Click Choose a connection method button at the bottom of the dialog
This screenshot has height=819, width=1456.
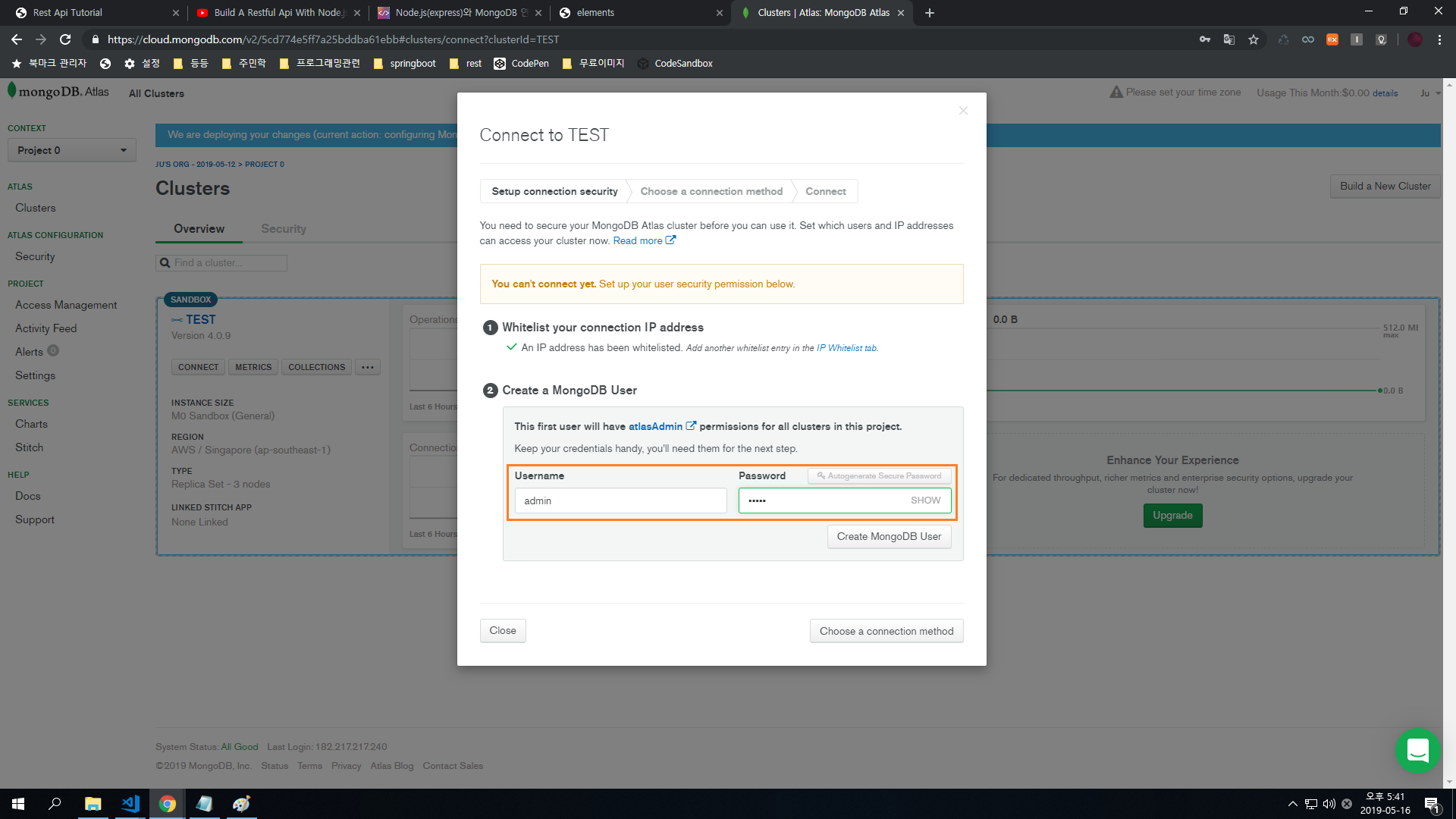coord(886,631)
